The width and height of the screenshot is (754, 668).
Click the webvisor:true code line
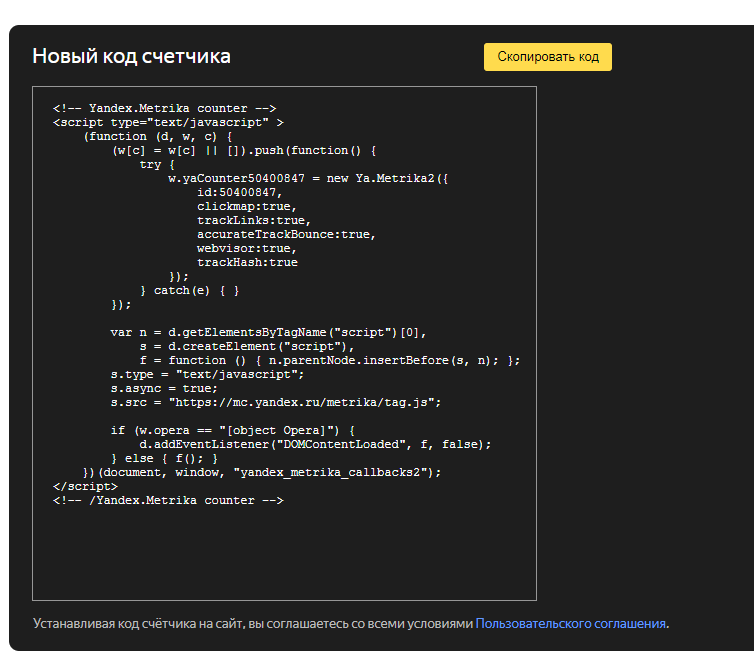247,248
